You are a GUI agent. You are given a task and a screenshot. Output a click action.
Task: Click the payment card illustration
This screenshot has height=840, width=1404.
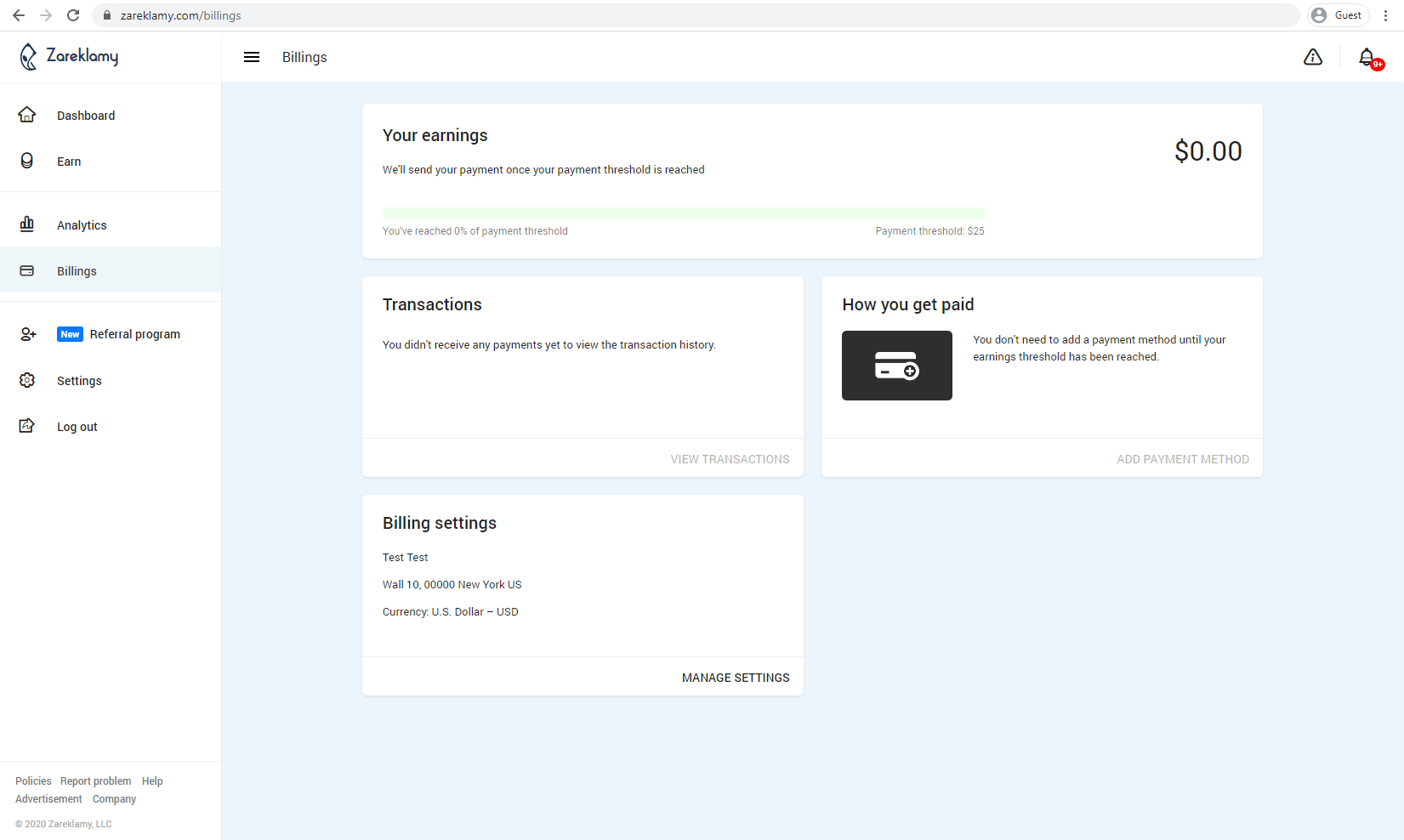[x=897, y=366]
